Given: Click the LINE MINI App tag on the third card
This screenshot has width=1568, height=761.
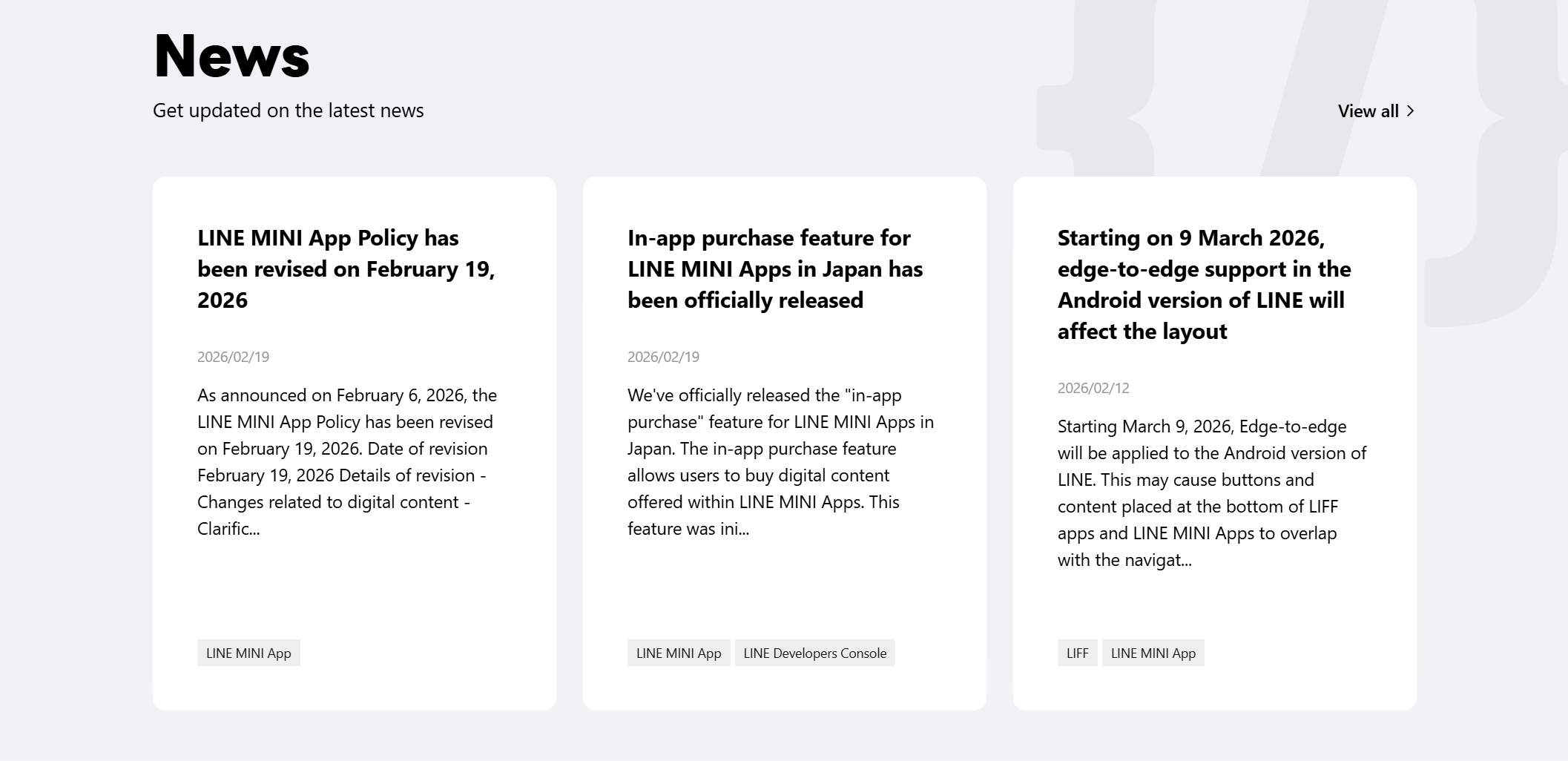Looking at the screenshot, I should click(1153, 653).
